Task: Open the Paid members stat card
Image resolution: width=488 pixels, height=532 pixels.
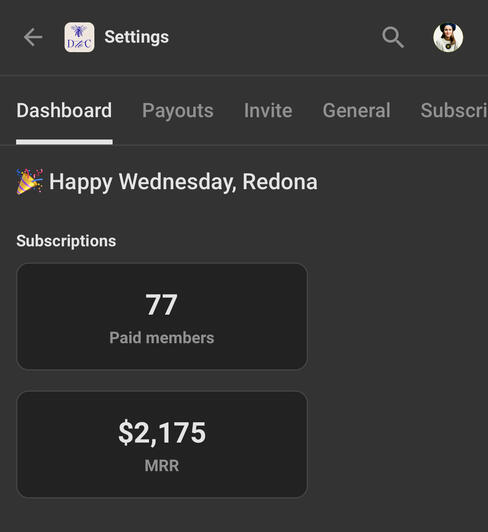Action: 162,316
